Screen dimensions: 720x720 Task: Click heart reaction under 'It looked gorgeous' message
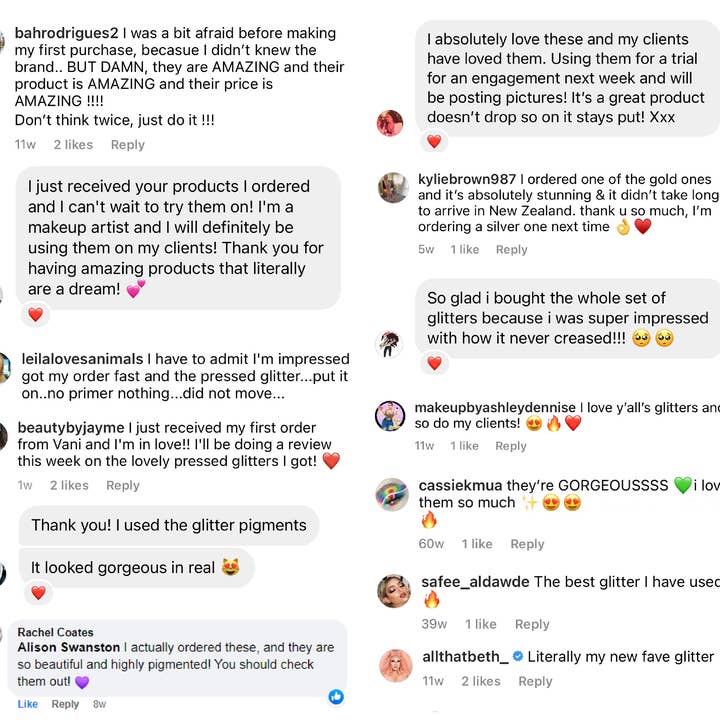click(x=38, y=593)
